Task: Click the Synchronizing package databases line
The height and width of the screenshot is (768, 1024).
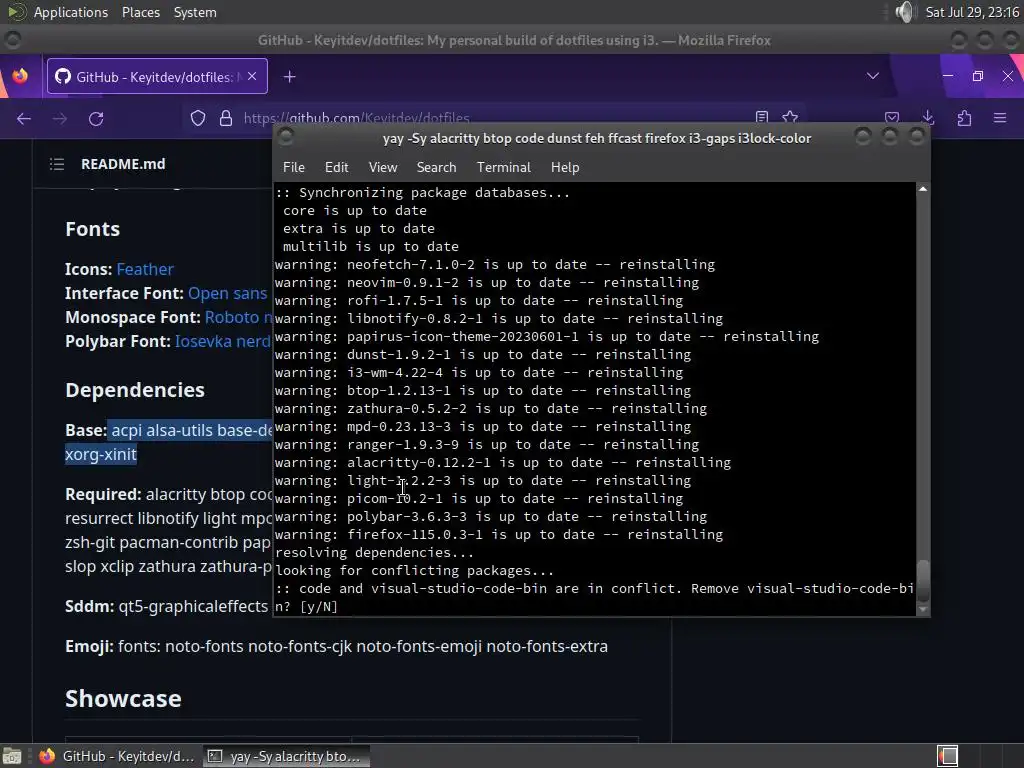Action: pyautogui.click(x=423, y=193)
